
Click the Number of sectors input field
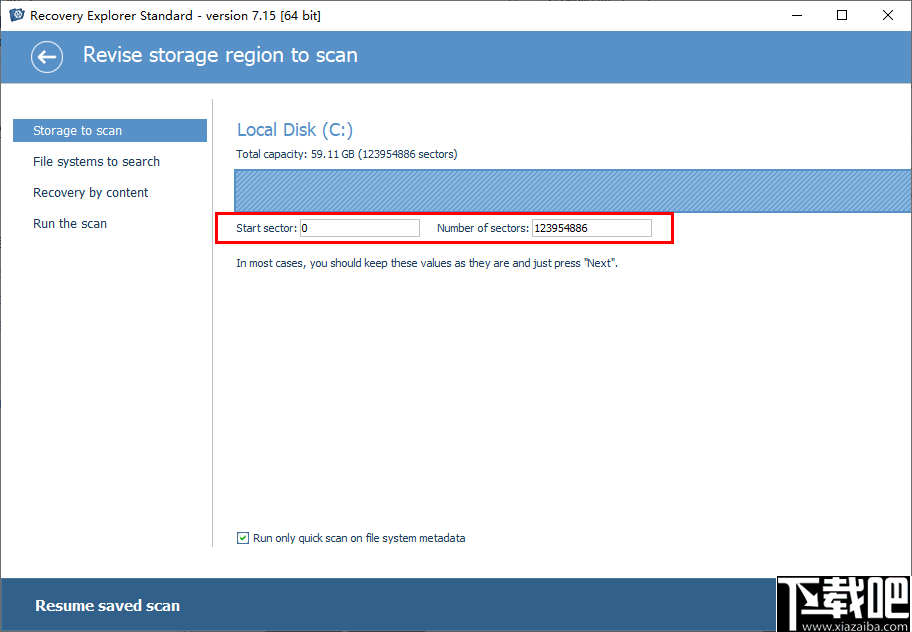coord(592,228)
